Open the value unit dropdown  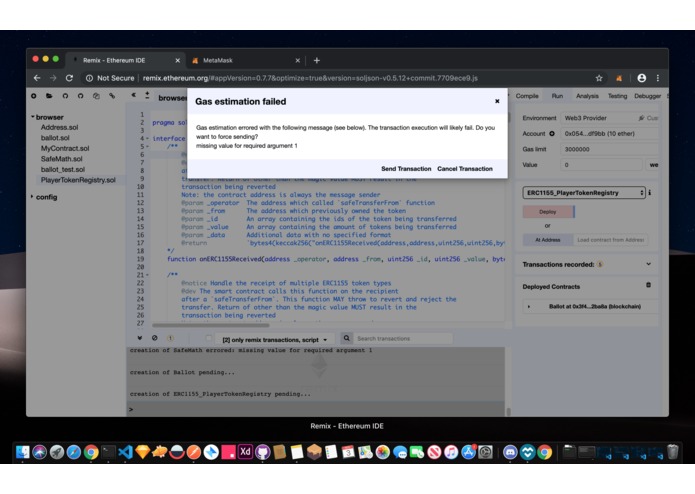coord(652,165)
